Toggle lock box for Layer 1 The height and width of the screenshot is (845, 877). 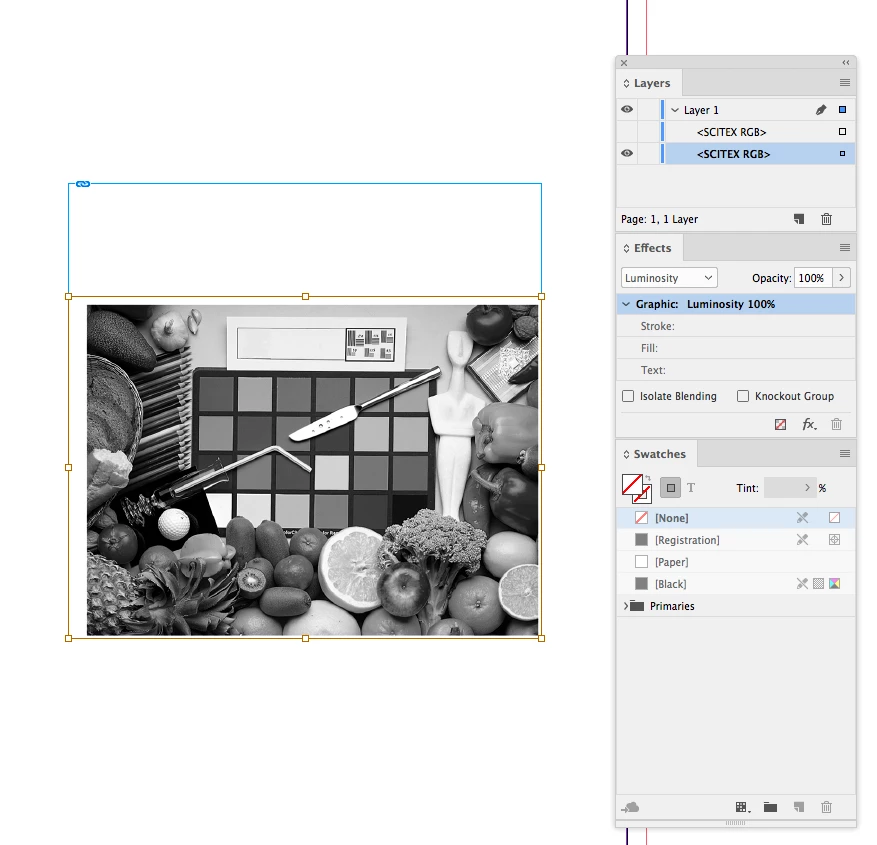pos(649,110)
